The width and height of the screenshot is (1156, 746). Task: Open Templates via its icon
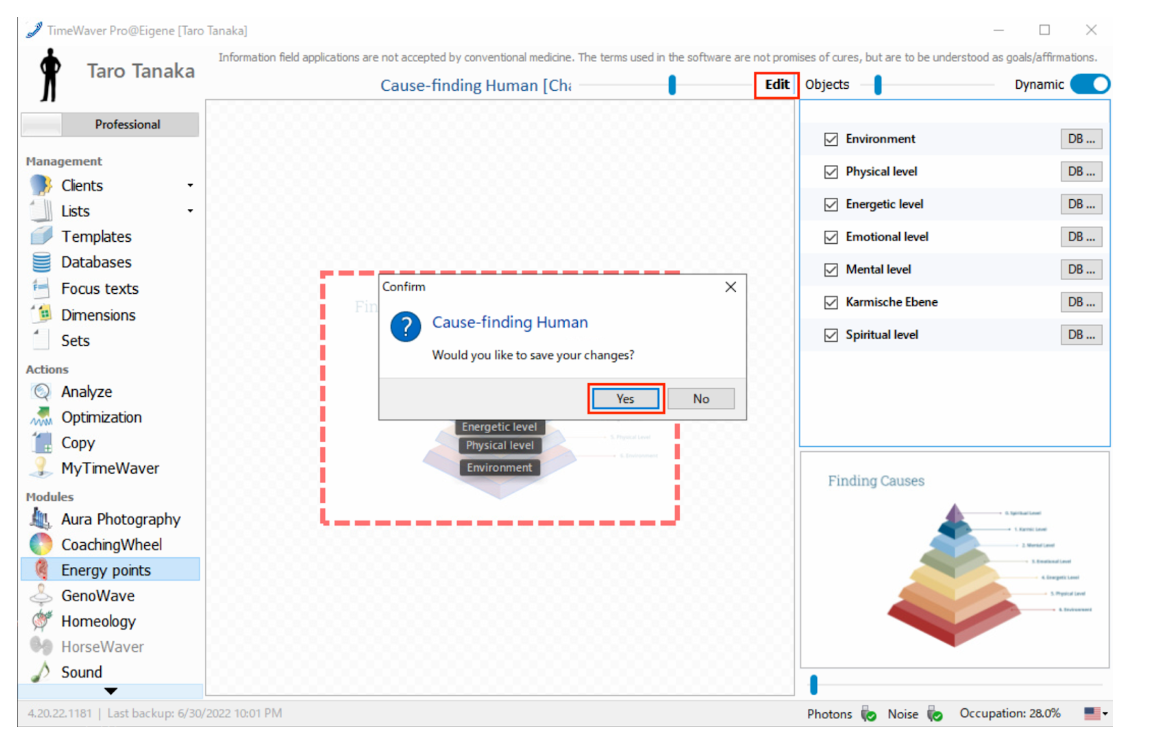(41, 236)
